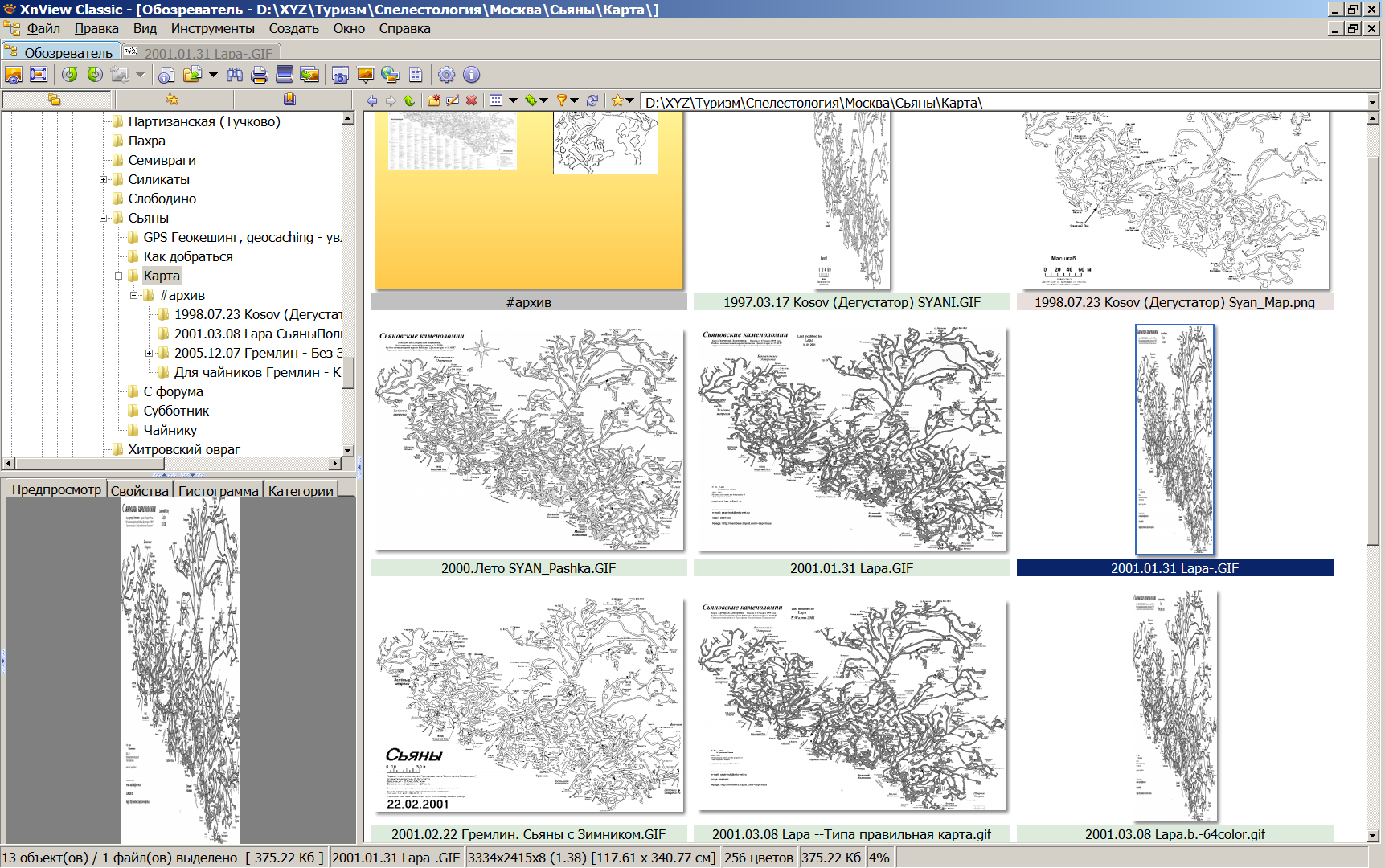
Task: Collapse the Сьяны folder in tree
Action: click(103, 218)
